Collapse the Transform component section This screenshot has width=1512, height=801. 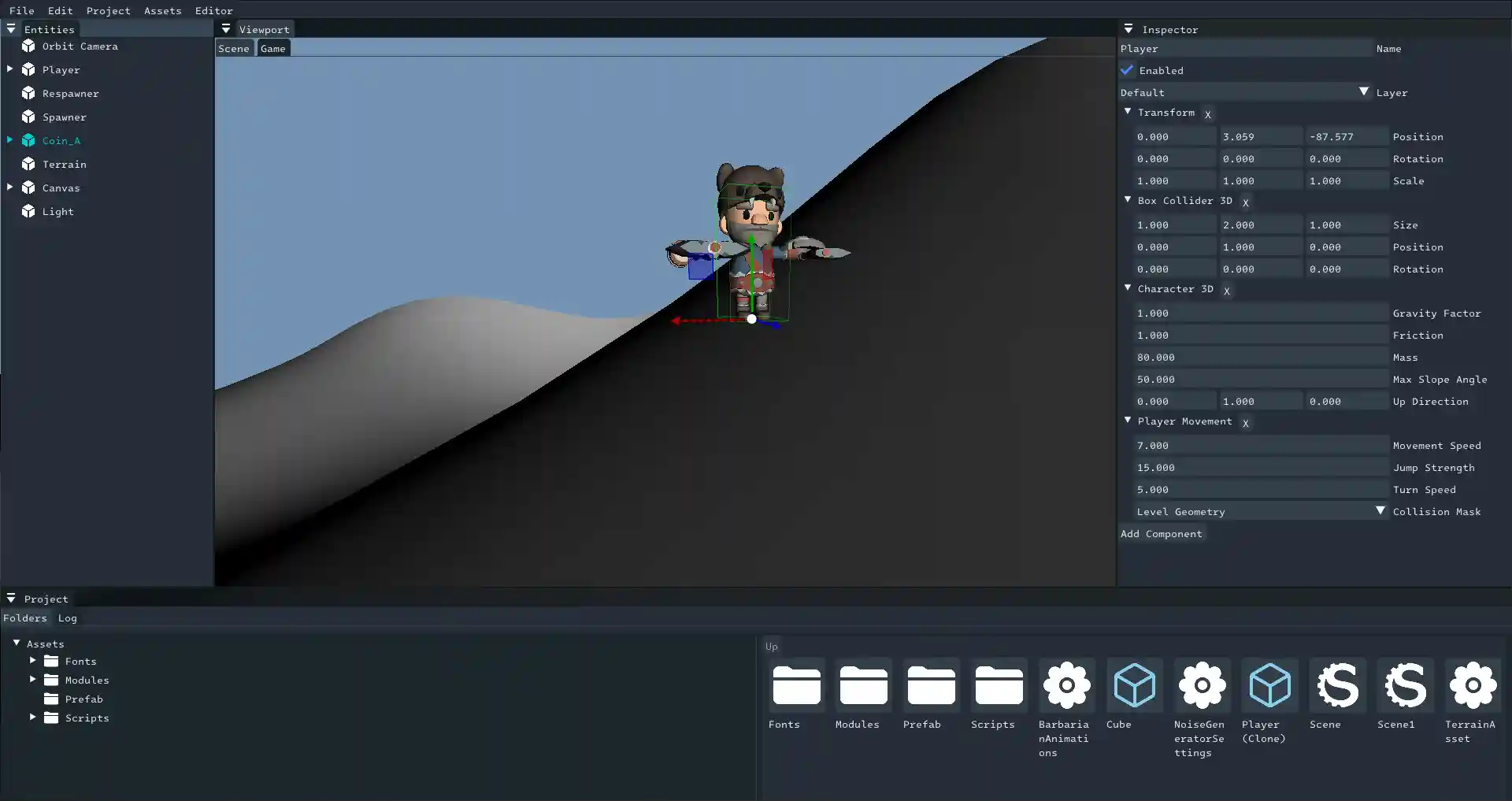1128,112
